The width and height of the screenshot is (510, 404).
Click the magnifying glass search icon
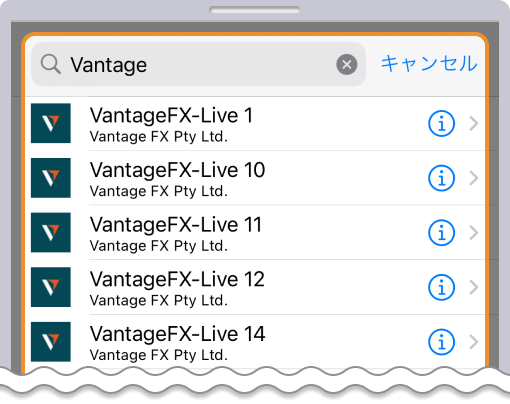(51, 64)
